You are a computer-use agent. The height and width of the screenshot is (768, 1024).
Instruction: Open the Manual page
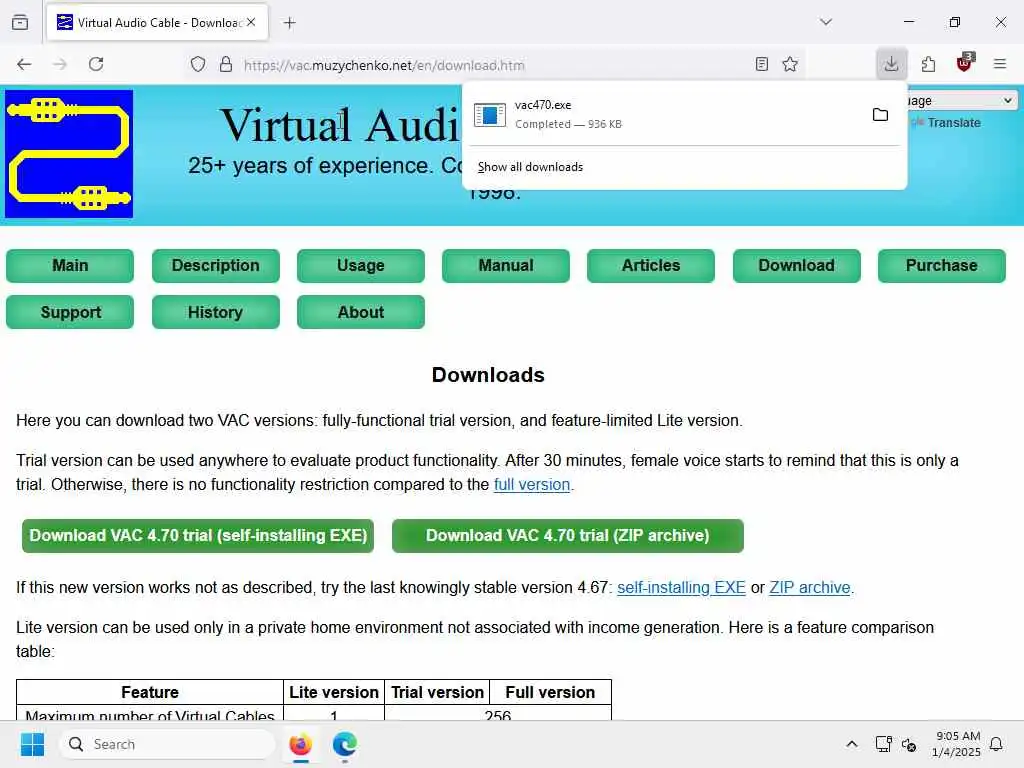tap(505, 266)
